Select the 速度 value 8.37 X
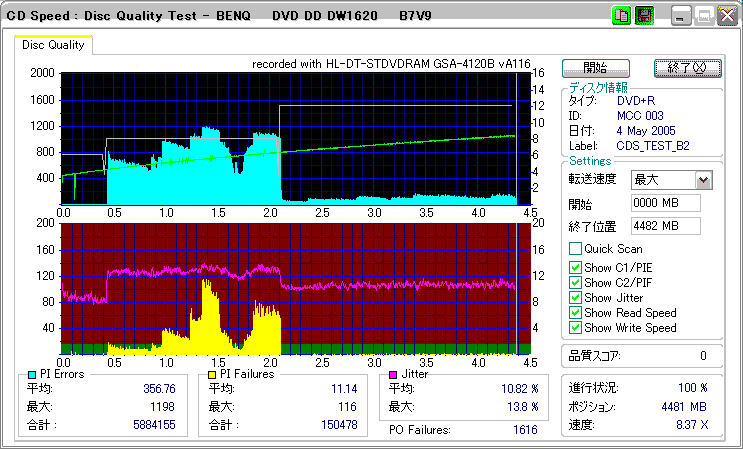The image size is (743, 449). tap(692, 425)
